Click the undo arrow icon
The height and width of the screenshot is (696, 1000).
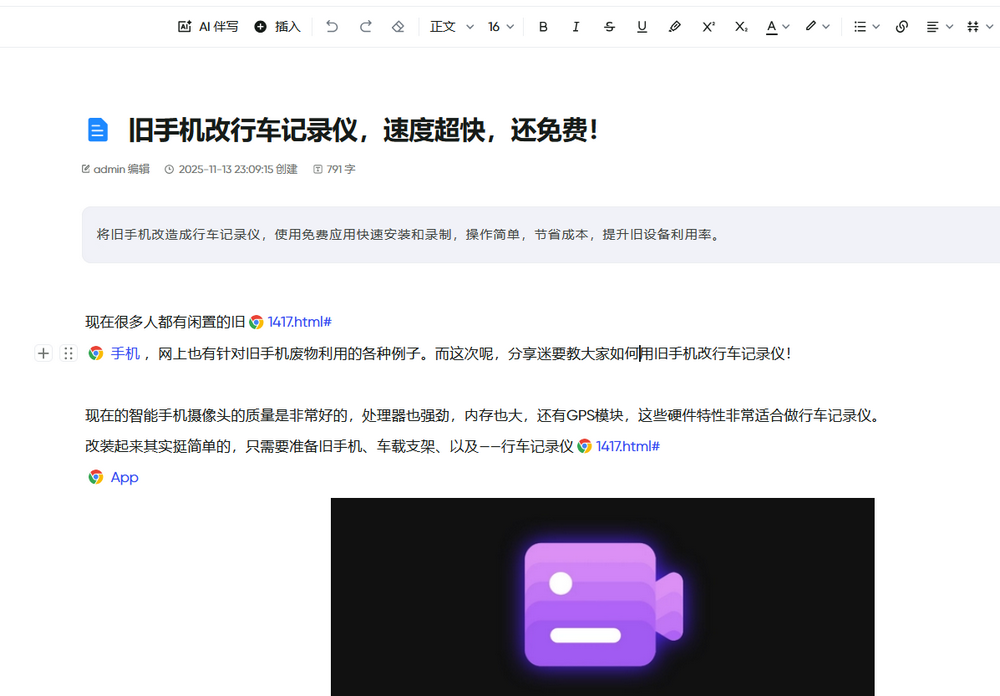pos(332,27)
